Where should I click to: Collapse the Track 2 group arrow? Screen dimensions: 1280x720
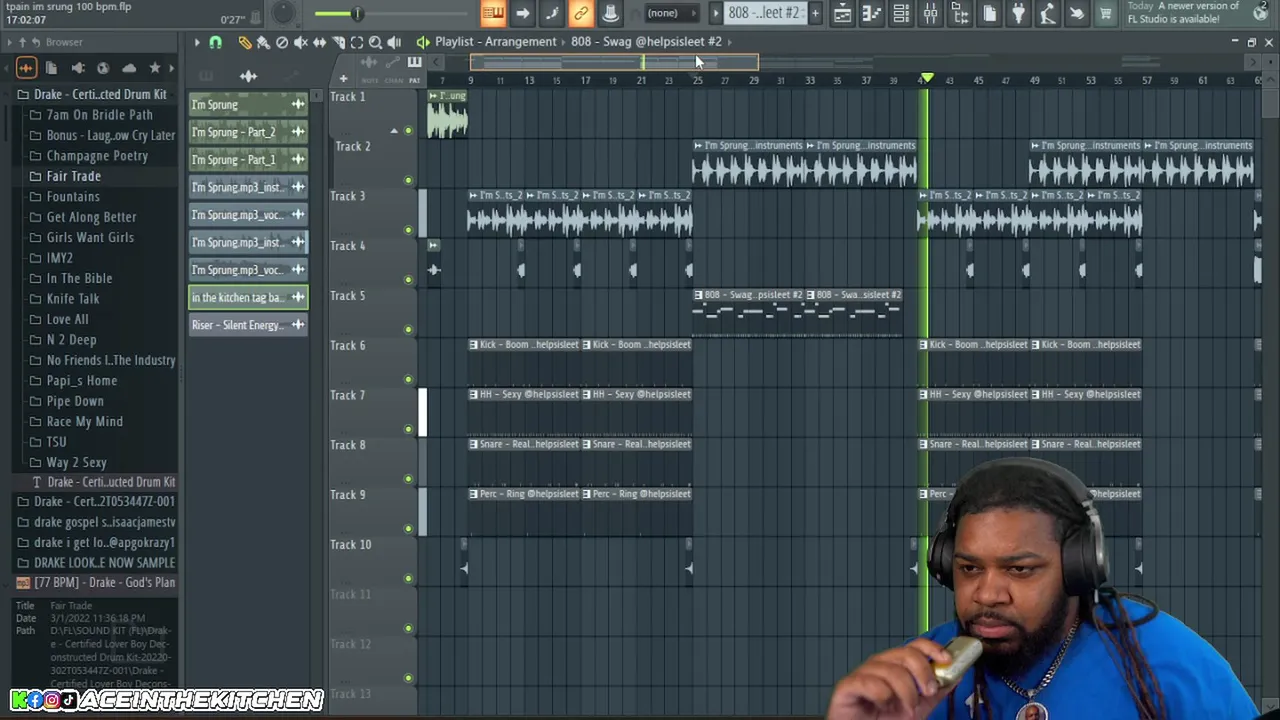click(x=394, y=131)
